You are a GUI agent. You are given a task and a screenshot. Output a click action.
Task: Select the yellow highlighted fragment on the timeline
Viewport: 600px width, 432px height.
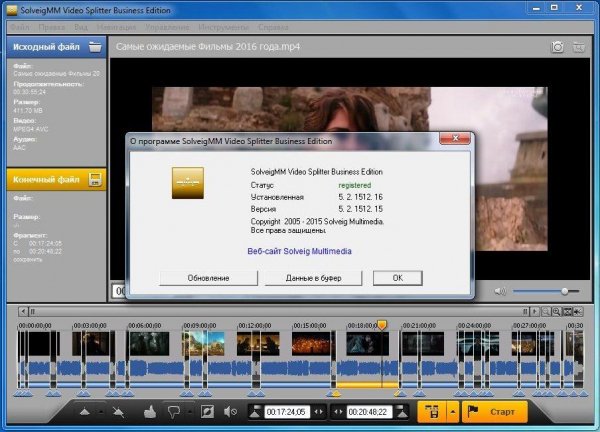pos(367,385)
